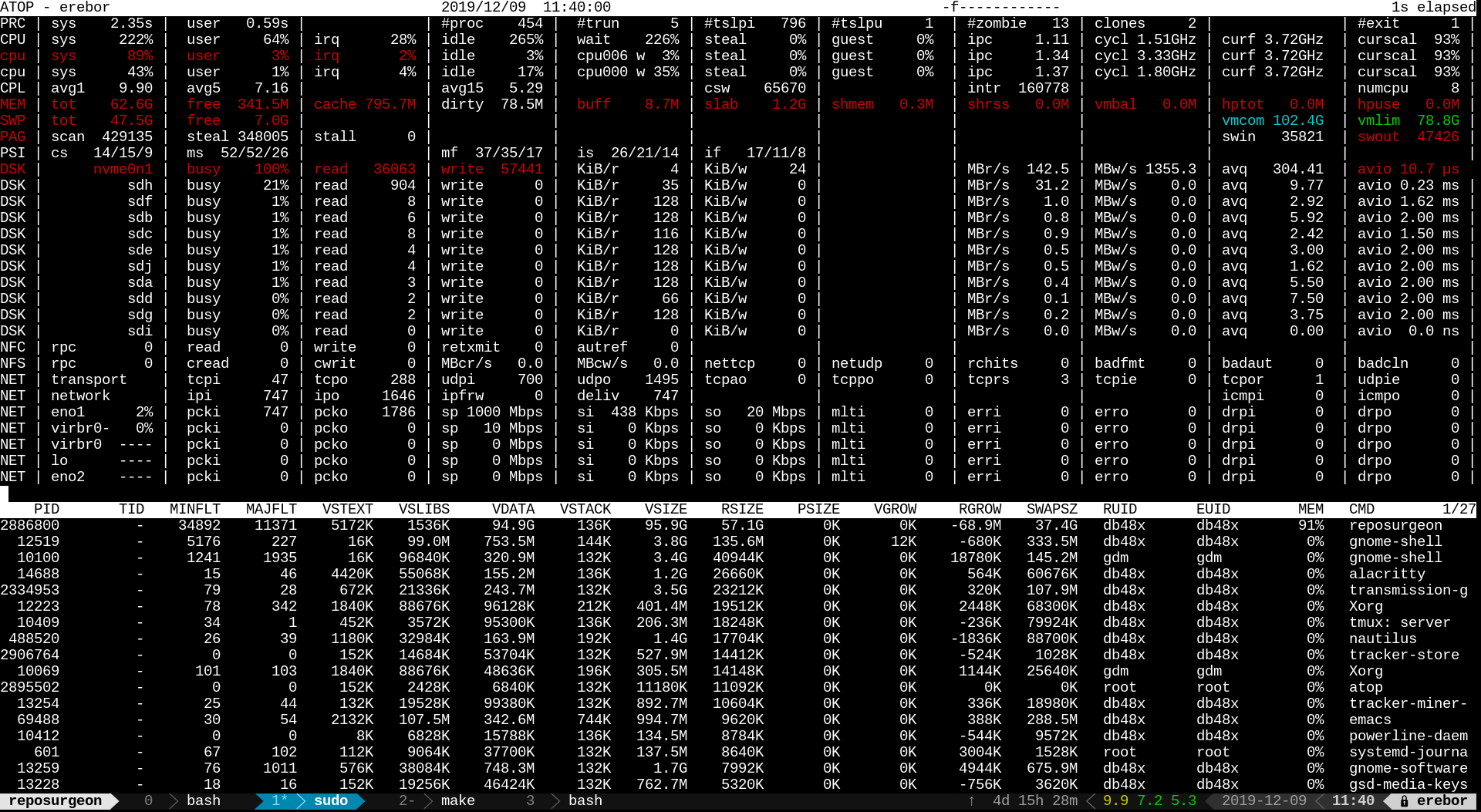This screenshot has width=1481, height=812.
Task: Switch to tmux window 0 bash
Action: (182, 801)
